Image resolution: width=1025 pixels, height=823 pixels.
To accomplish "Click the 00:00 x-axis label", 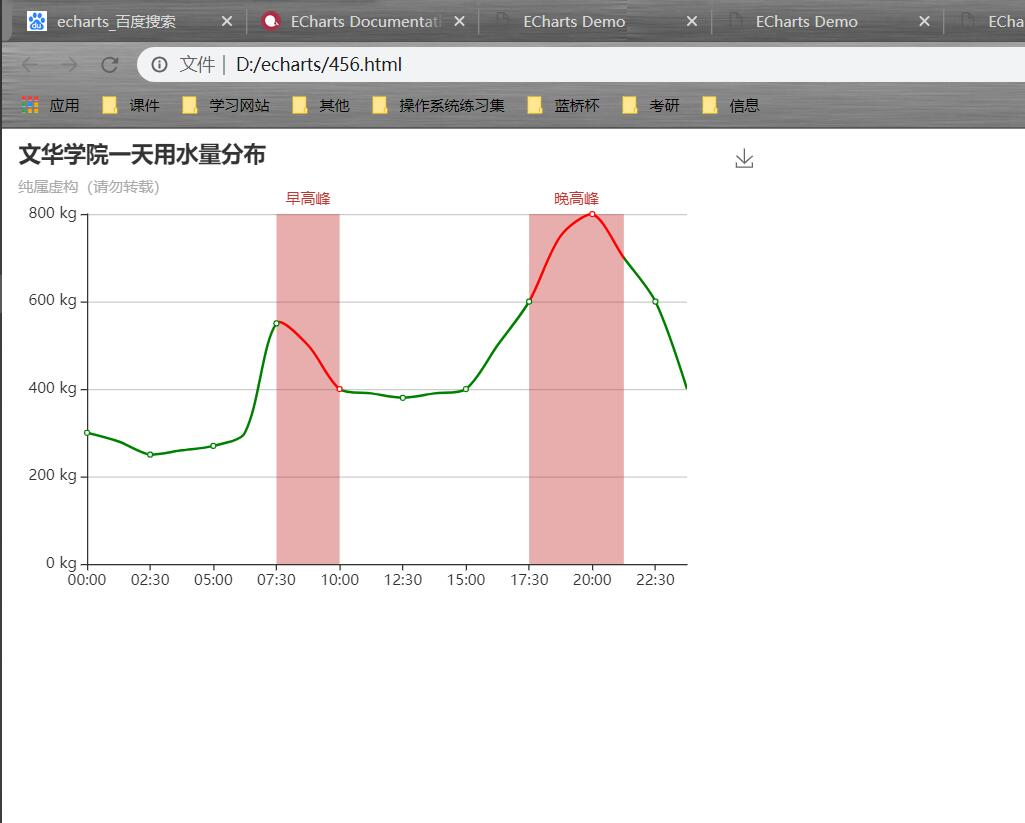I will coord(87,580).
